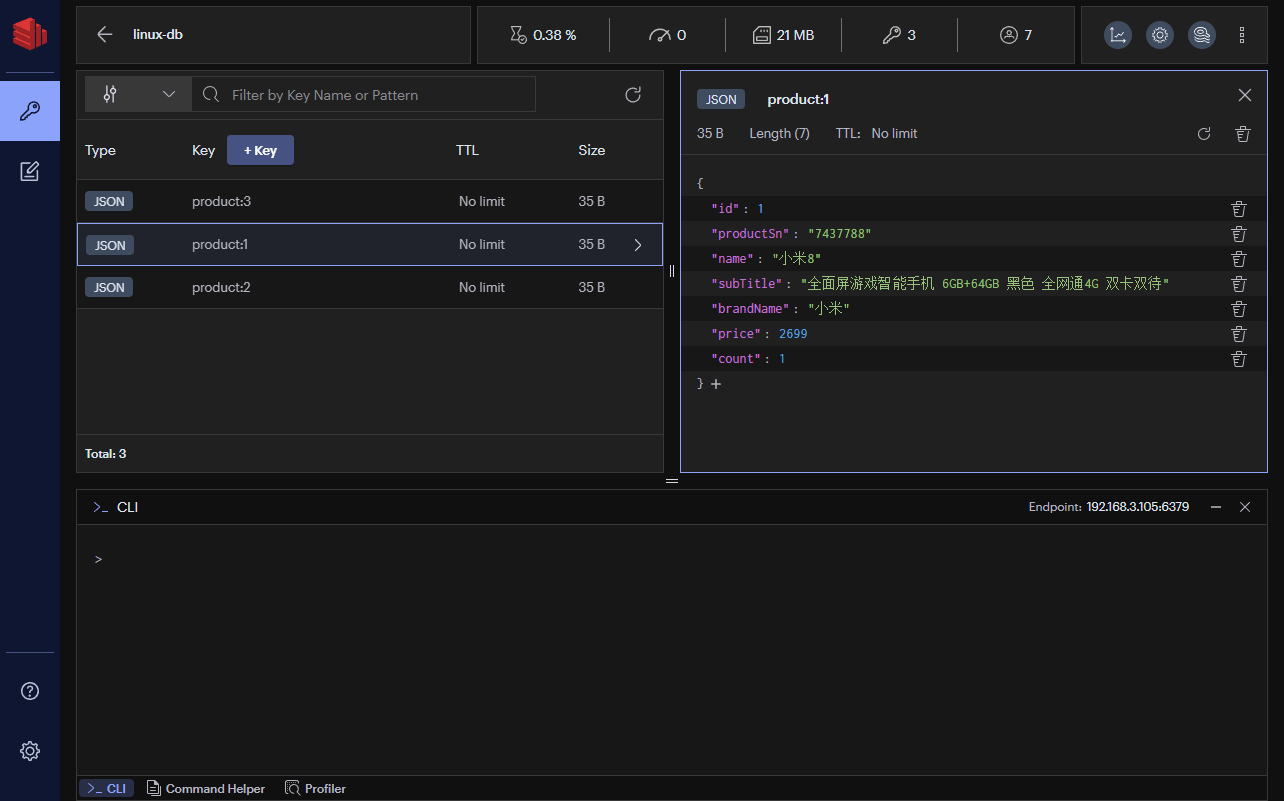Open the three-dot overflow menu

[x=1242, y=35]
